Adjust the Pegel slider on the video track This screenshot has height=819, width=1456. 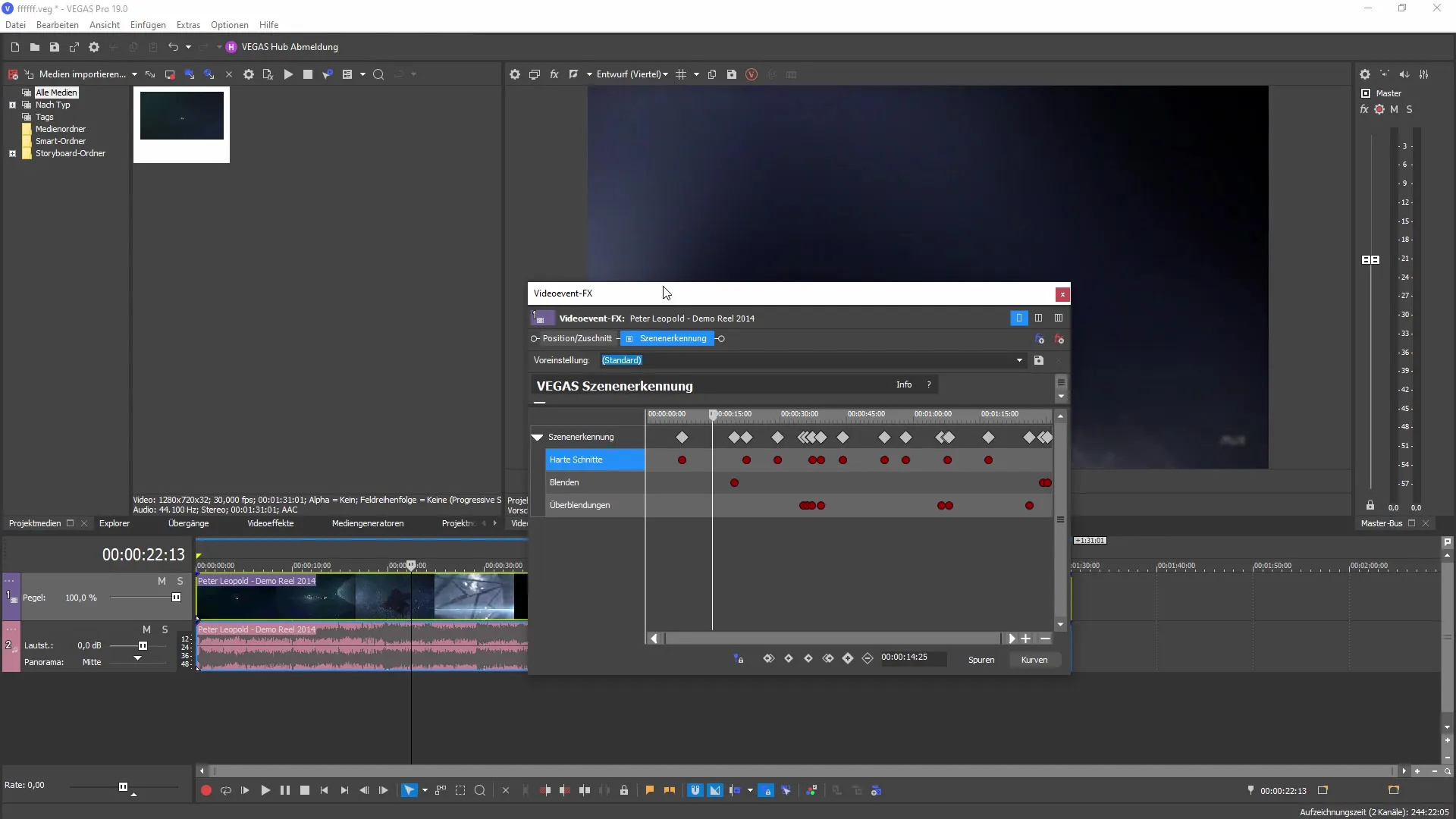176,598
